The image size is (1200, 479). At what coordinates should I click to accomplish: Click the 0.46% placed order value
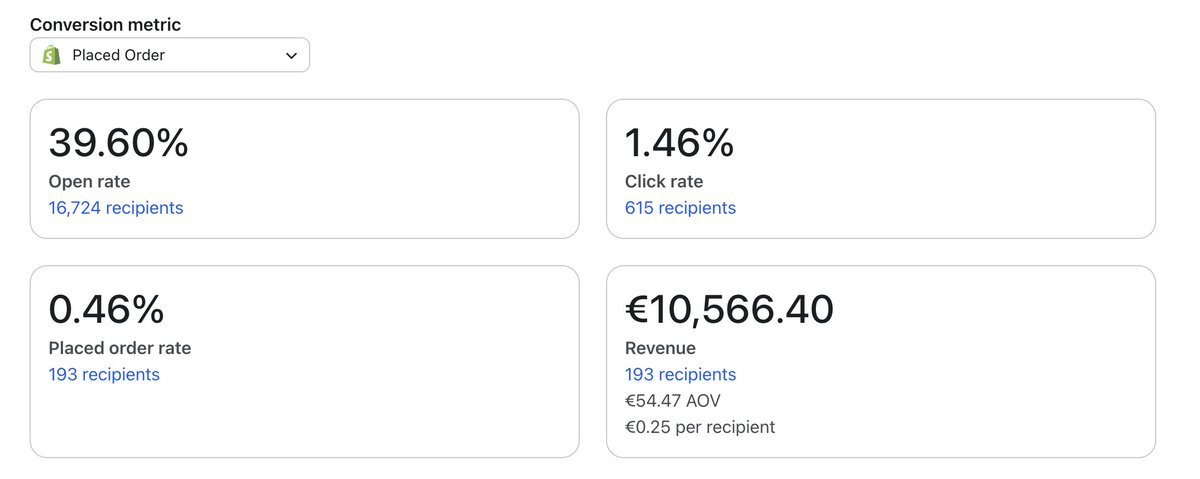(x=106, y=309)
